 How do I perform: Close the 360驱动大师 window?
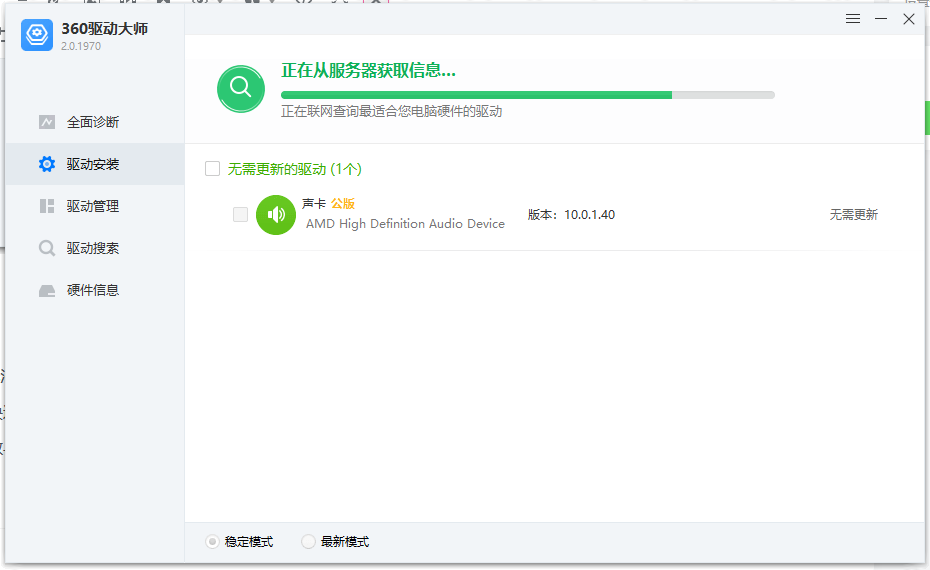coord(909,19)
